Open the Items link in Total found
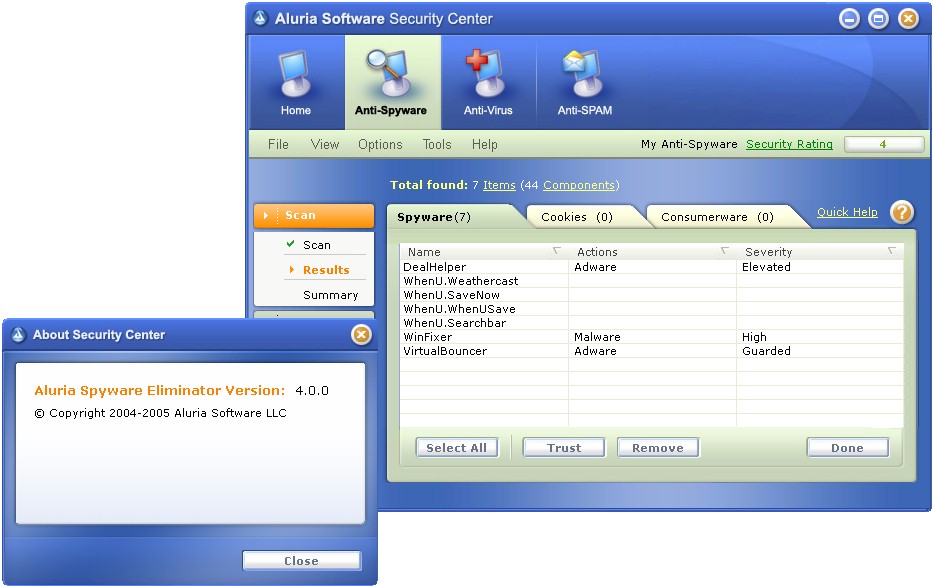The height and width of the screenshot is (586, 933). coord(499,185)
